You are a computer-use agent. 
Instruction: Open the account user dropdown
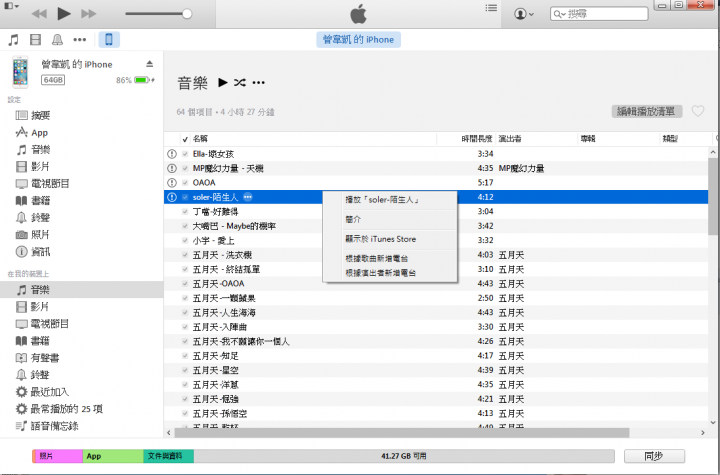523,14
